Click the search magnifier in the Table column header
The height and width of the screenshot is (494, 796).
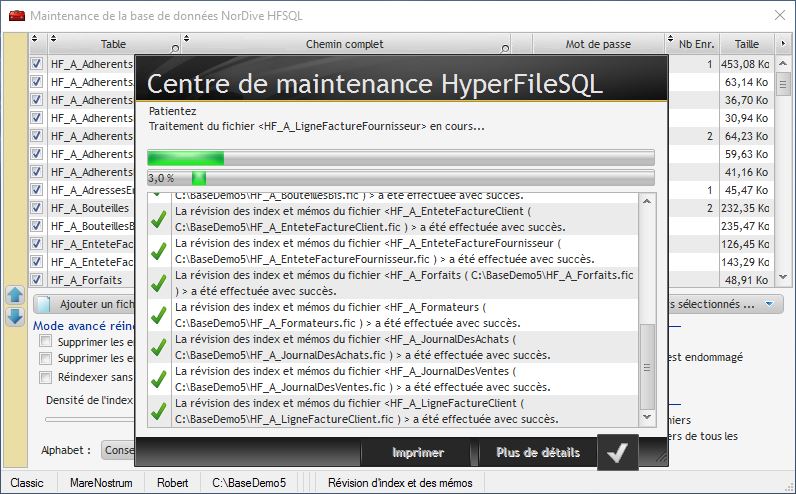pyautogui.click(x=175, y=49)
